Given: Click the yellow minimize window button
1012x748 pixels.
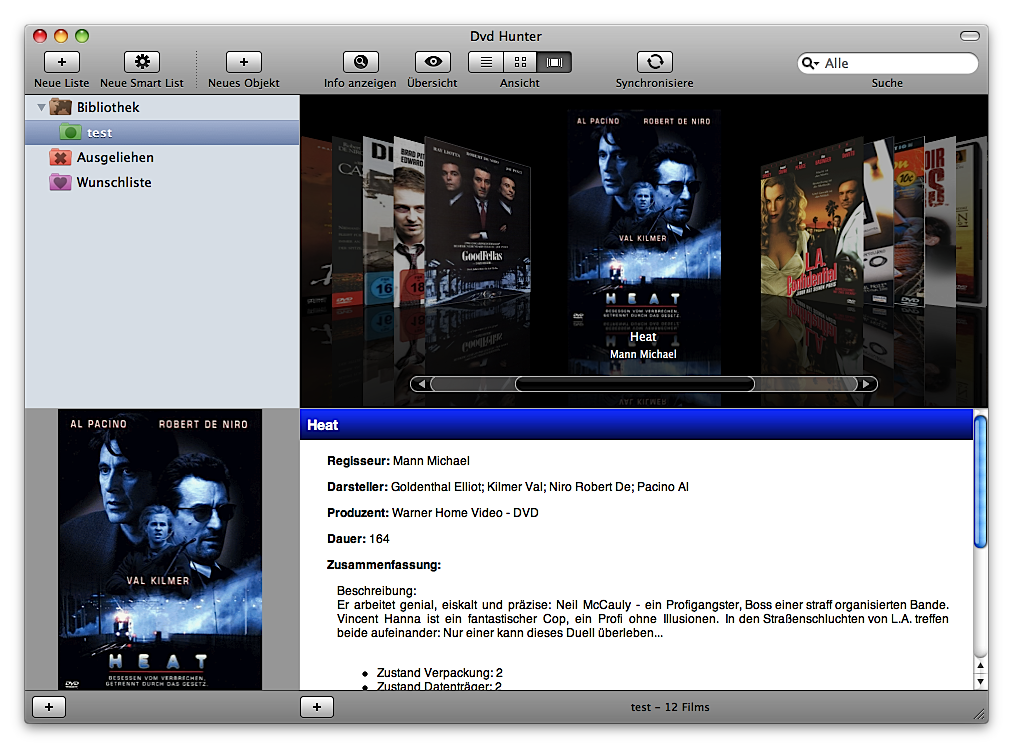Looking at the screenshot, I should tap(61, 35).
